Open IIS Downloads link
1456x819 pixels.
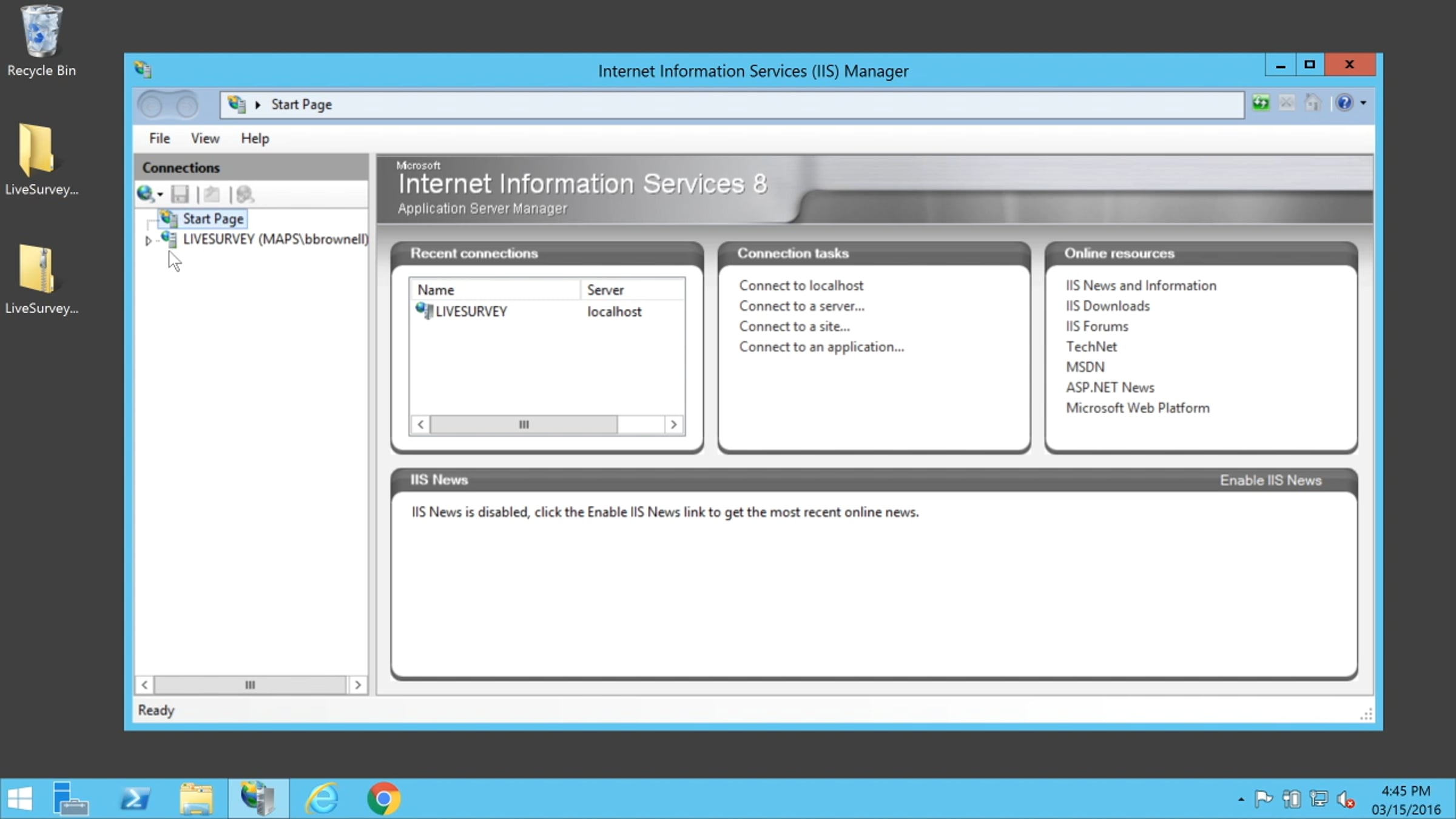pyautogui.click(x=1108, y=306)
